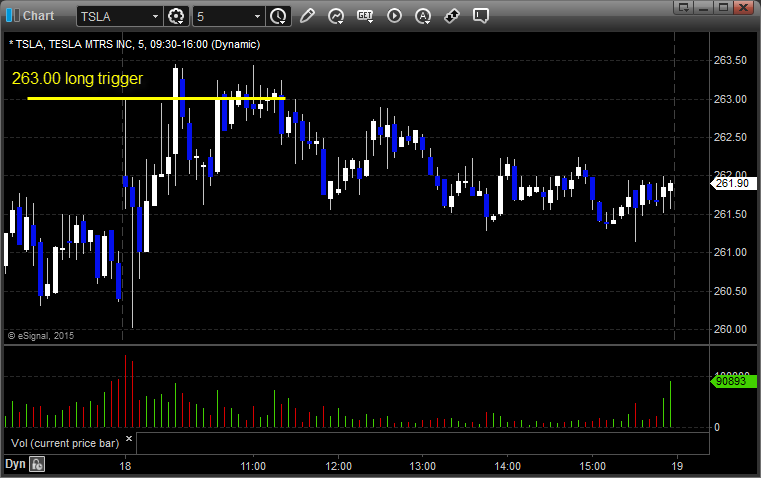Click the 14:00 time axis label
Image resolution: width=761 pixels, height=478 pixels.
pos(508,466)
